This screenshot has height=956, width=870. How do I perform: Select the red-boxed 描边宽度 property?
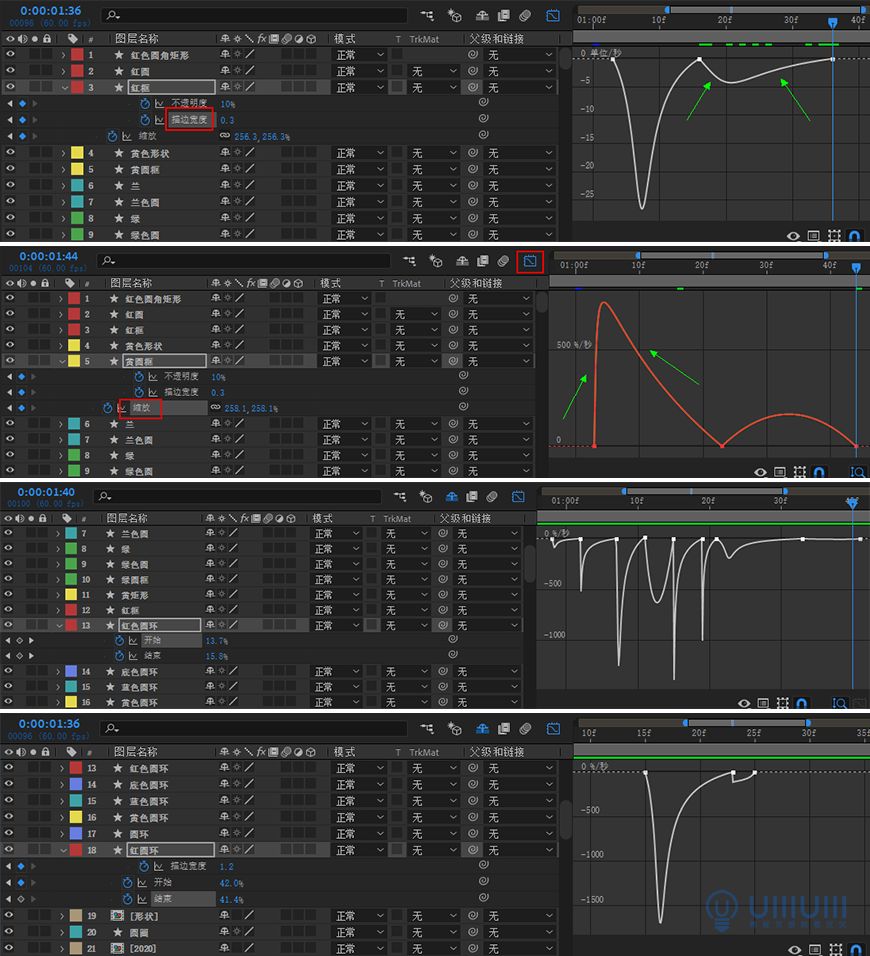(x=188, y=120)
